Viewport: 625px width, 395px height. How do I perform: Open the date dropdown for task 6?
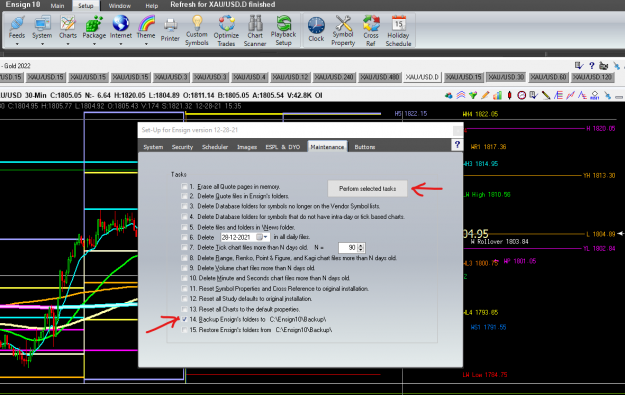(265, 237)
